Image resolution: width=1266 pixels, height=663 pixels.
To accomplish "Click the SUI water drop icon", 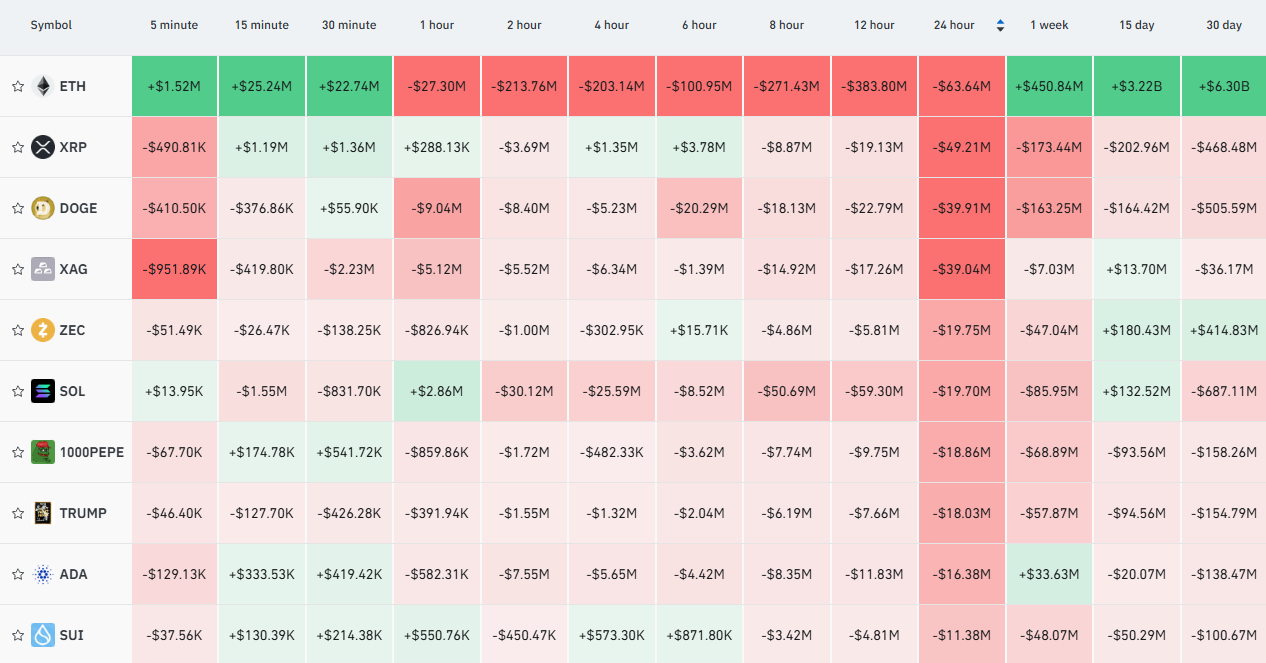I will (42, 636).
